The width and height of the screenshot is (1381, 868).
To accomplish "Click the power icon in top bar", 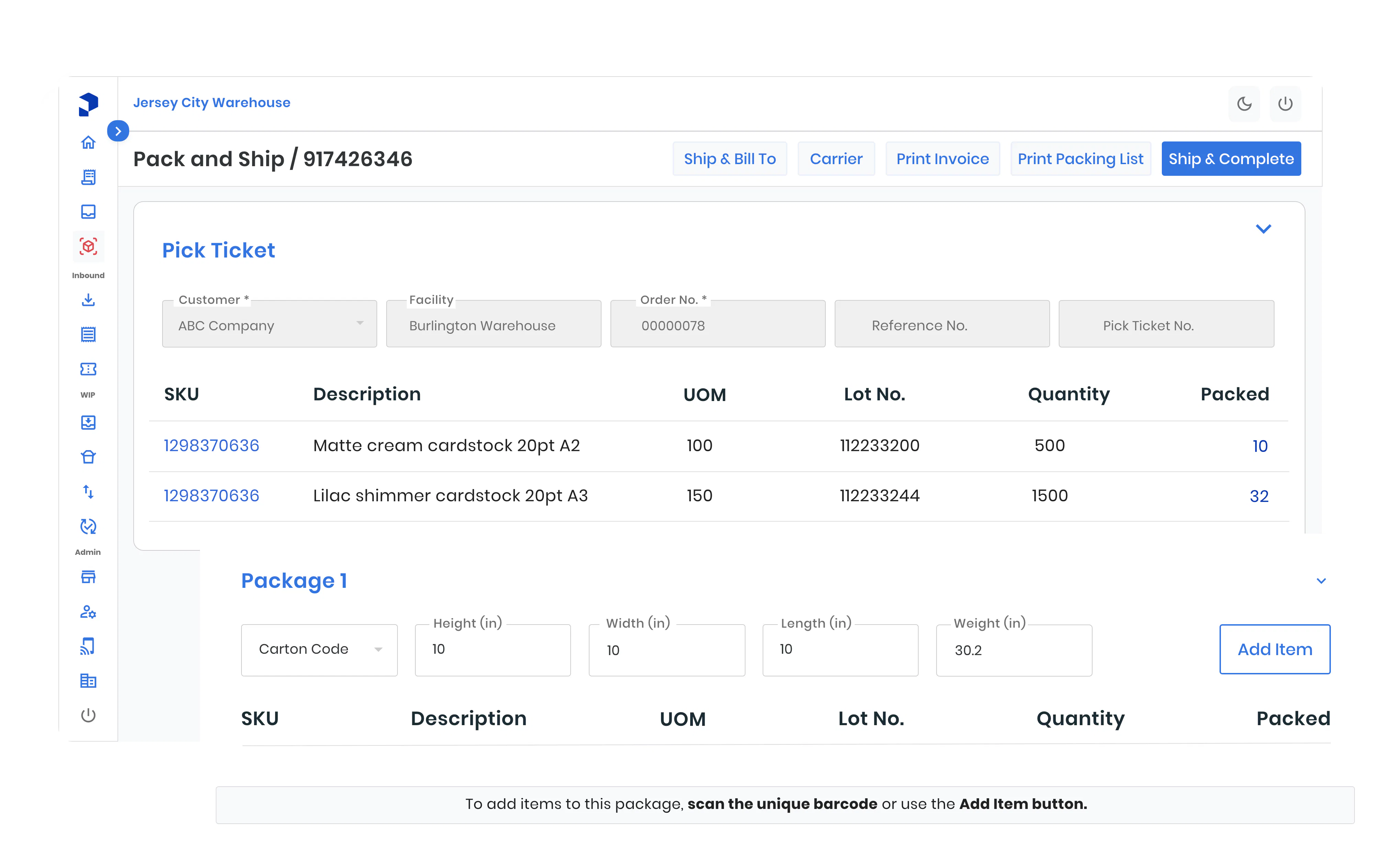I will point(1285,104).
